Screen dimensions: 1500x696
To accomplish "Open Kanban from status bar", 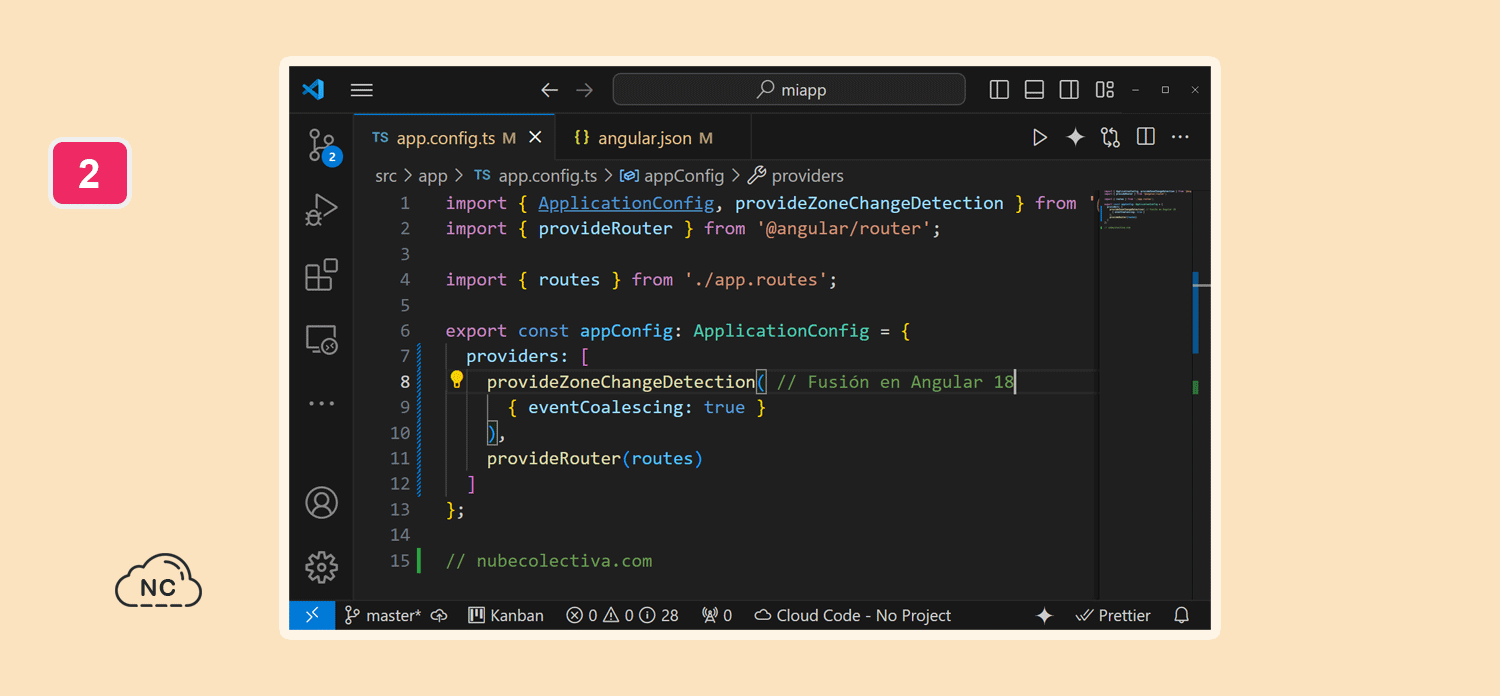I will (506, 616).
